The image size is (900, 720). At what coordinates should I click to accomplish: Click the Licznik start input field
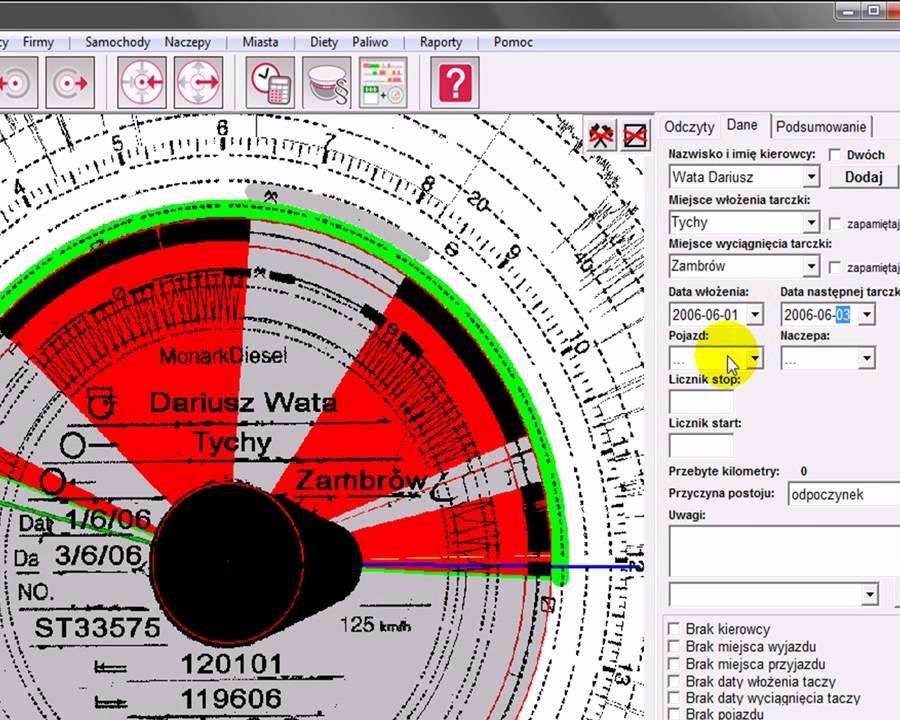[x=701, y=446]
